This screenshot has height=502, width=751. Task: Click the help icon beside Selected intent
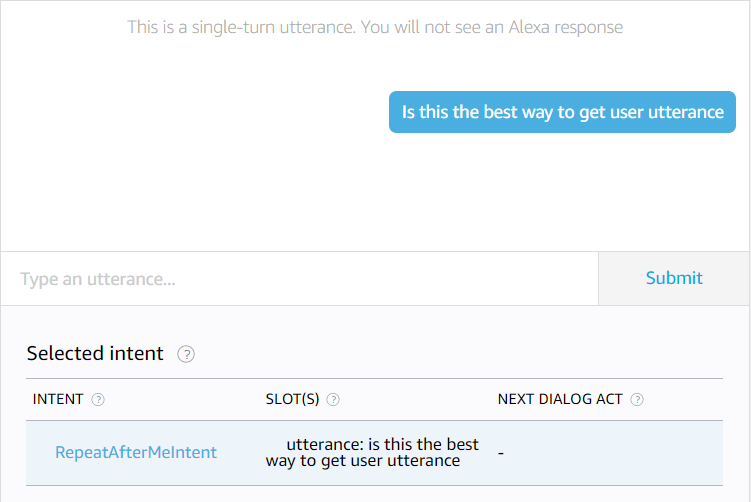pos(186,354)
